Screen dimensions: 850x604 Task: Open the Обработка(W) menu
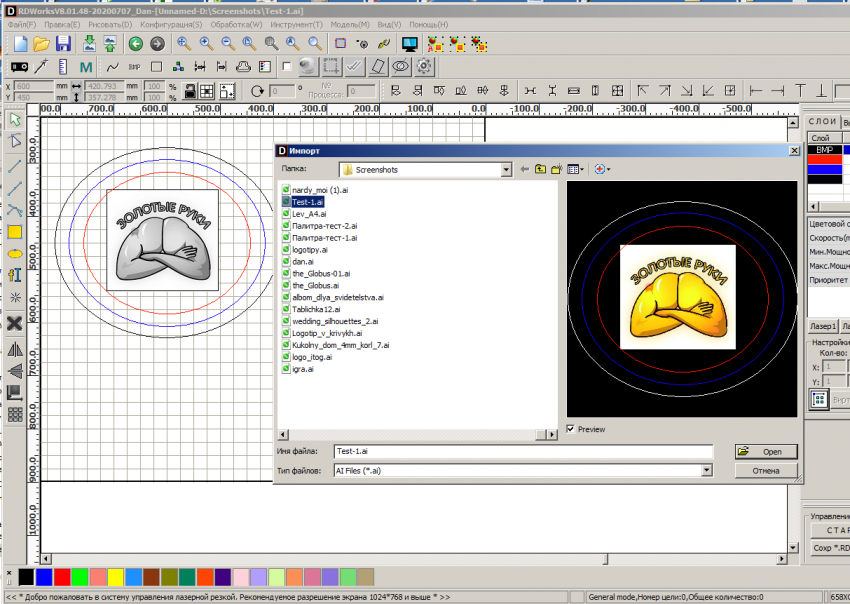click(236, 24)
